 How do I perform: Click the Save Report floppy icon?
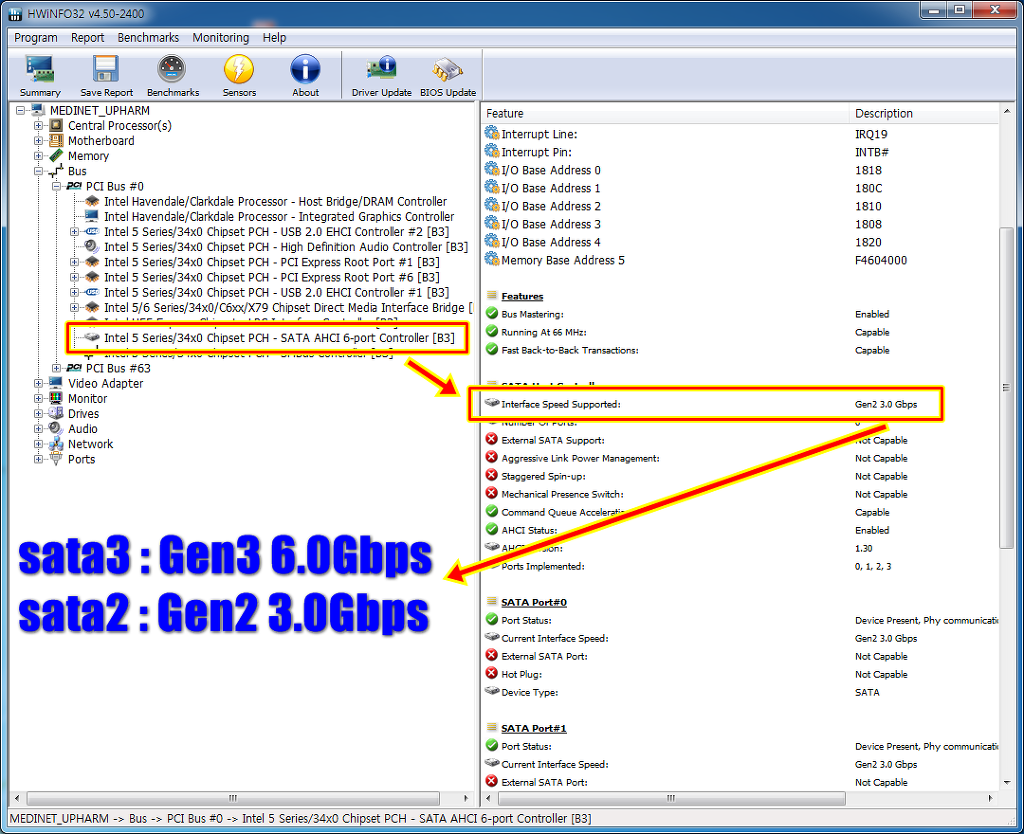(106, 69)
